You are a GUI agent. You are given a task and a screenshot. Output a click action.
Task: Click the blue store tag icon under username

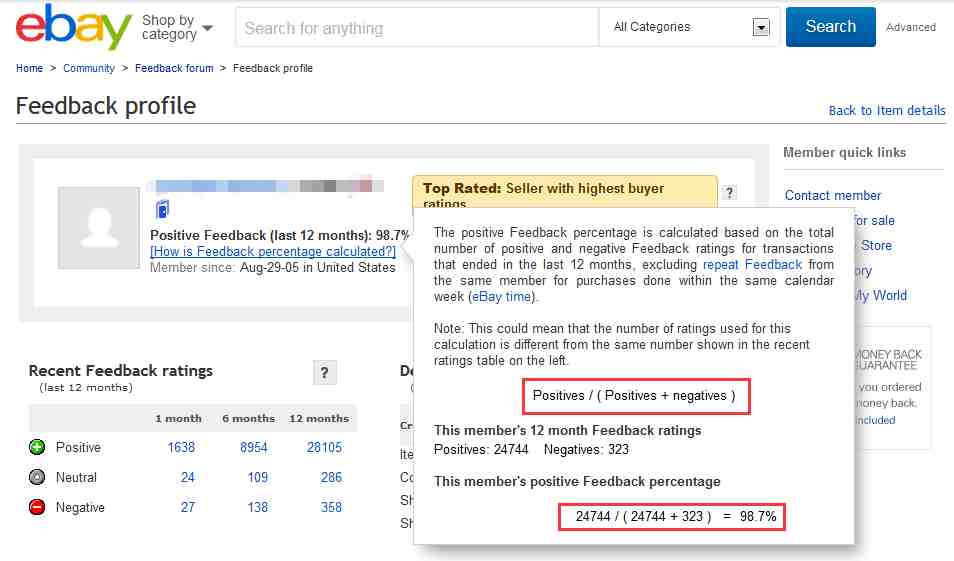coord(162,209)
